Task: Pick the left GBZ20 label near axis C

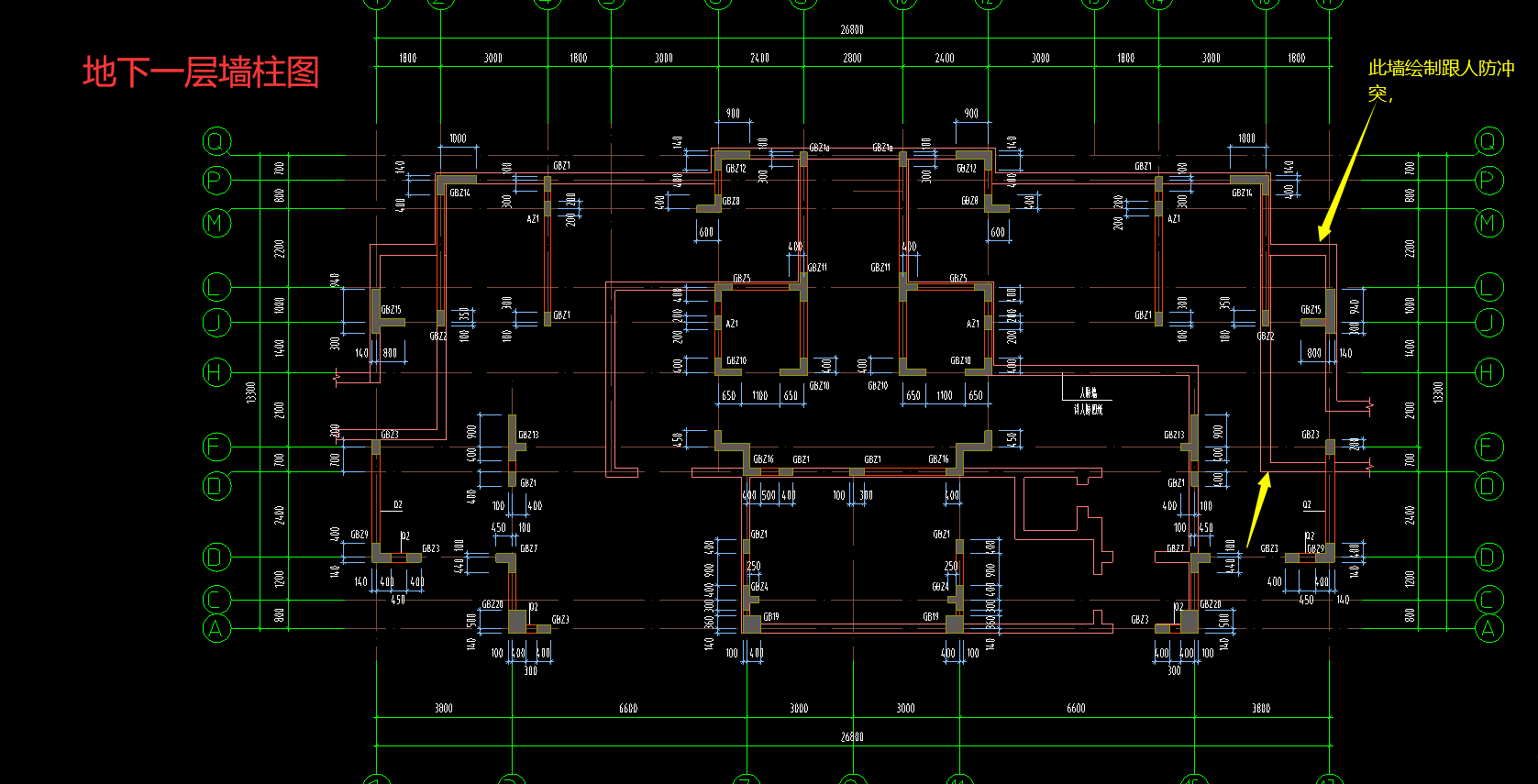Action: (x=492, y=605)
